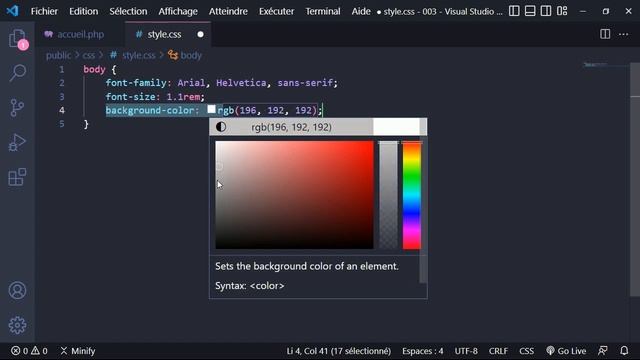Click the hue strip in color picker
Image resolution: width=640 pixels, height=360 pixels.
(411, 195)
